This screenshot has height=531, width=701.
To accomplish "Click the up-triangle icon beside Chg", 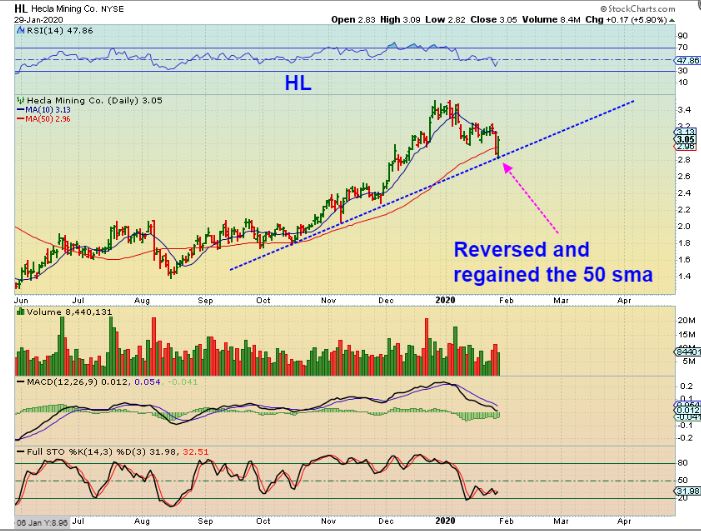I will 671,20.
